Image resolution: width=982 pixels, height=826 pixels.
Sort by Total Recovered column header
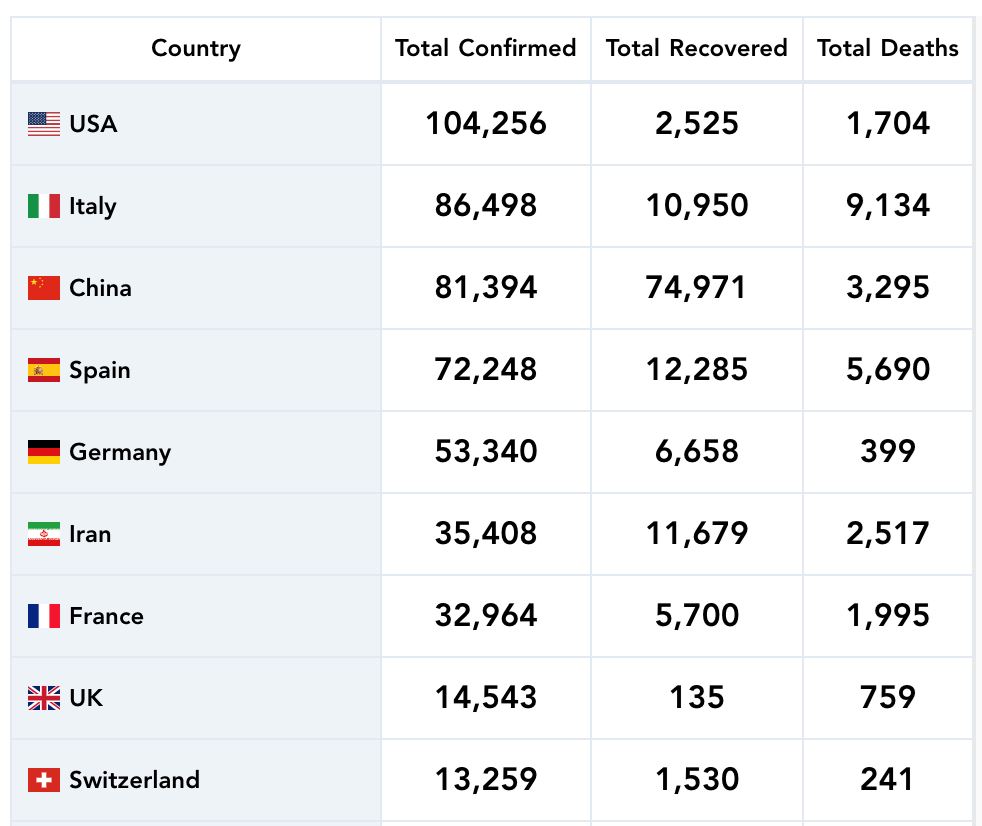point(697,48)
